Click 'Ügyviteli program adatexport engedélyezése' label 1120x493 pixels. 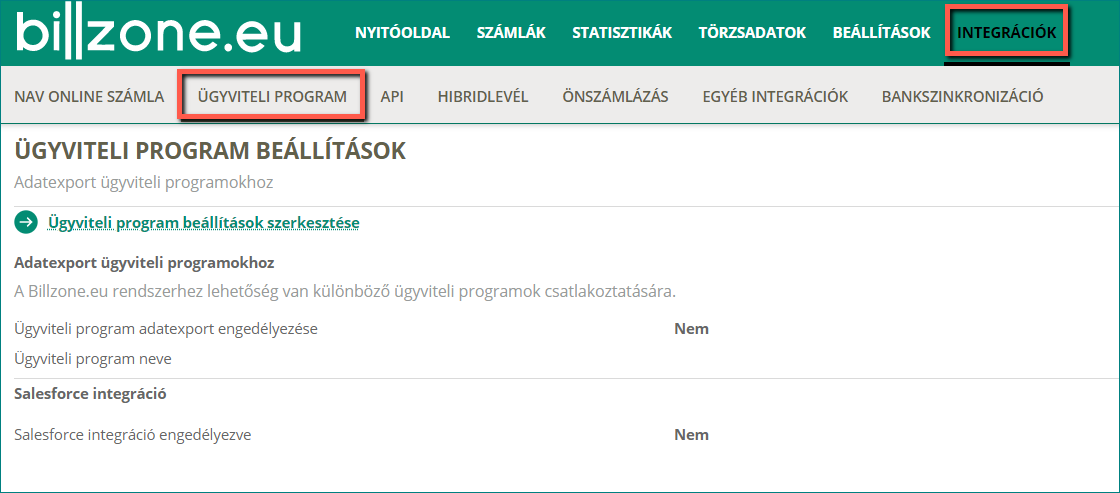166,329
